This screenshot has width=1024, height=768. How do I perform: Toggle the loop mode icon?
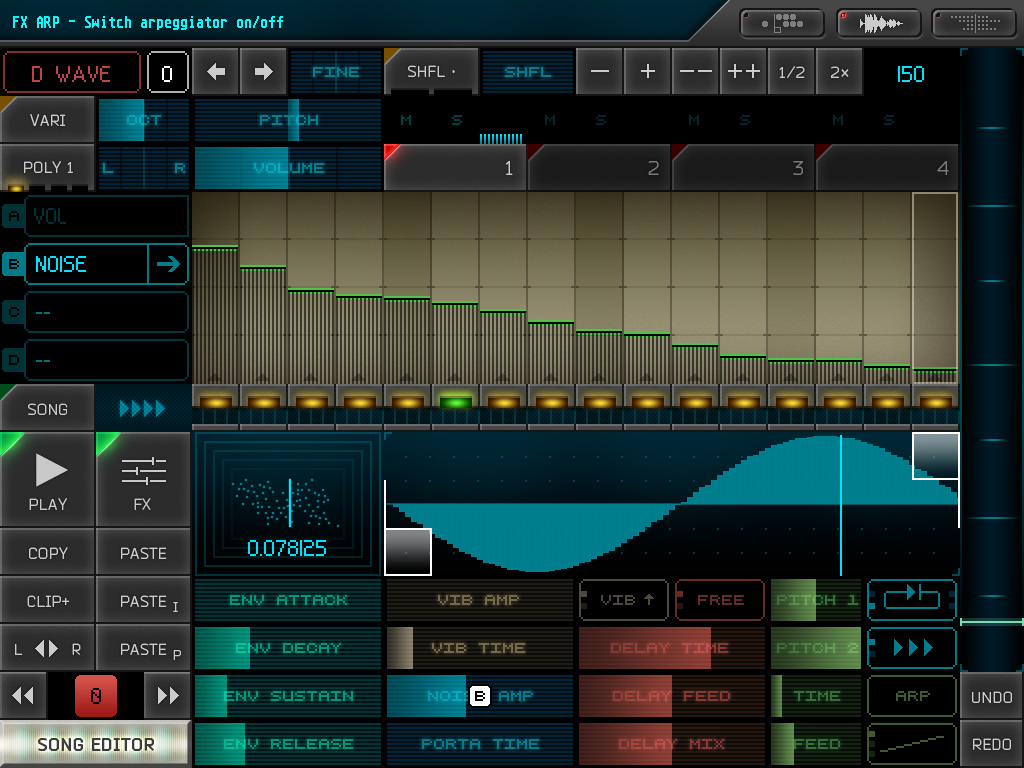(x=912, y=600)
